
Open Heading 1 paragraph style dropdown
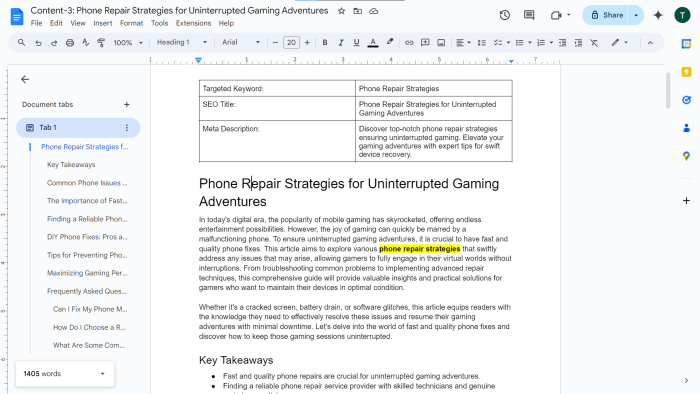[182, 42]
